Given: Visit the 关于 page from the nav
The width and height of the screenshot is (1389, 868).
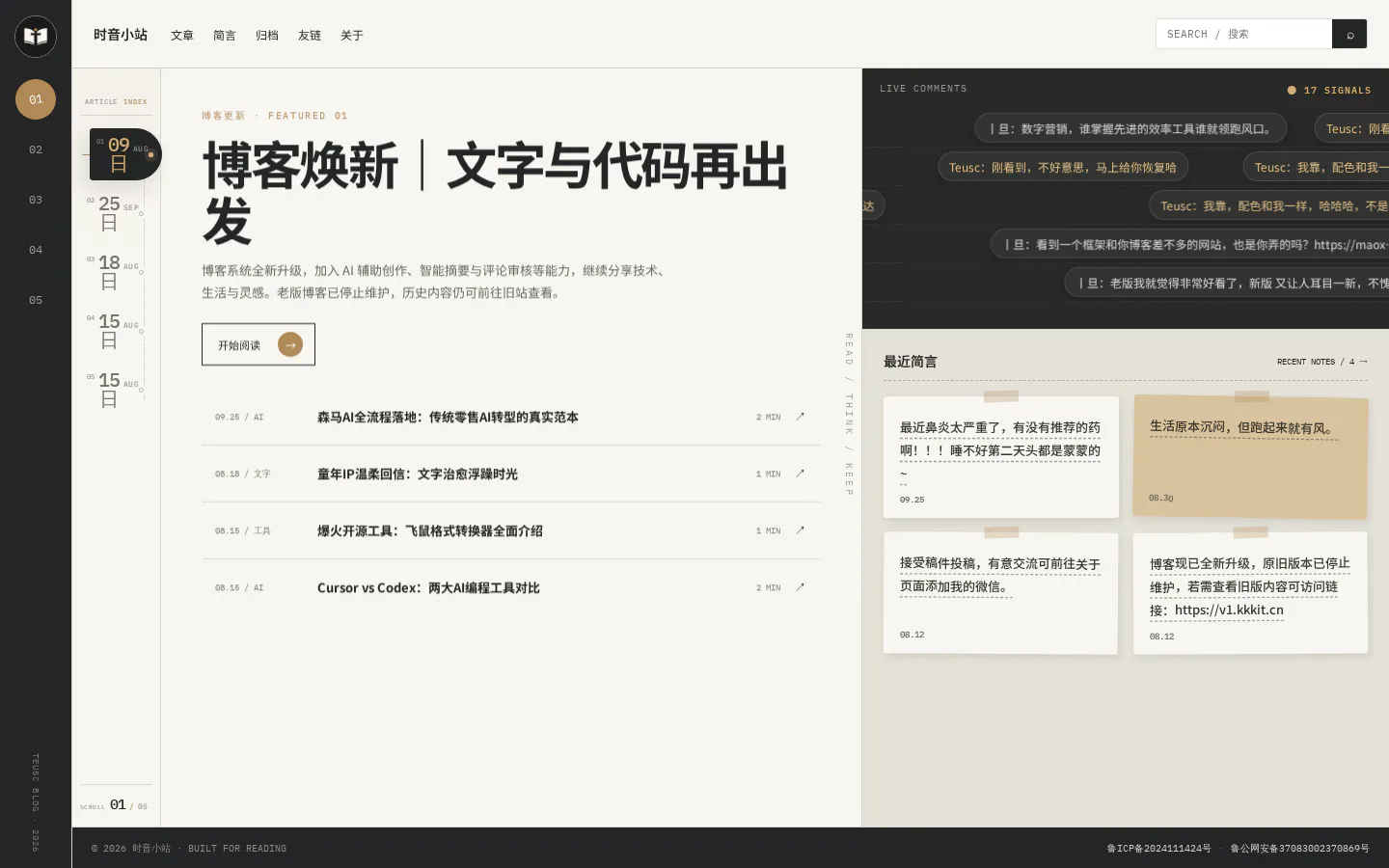Looking at the screenshot, I should tap(352, 36).
